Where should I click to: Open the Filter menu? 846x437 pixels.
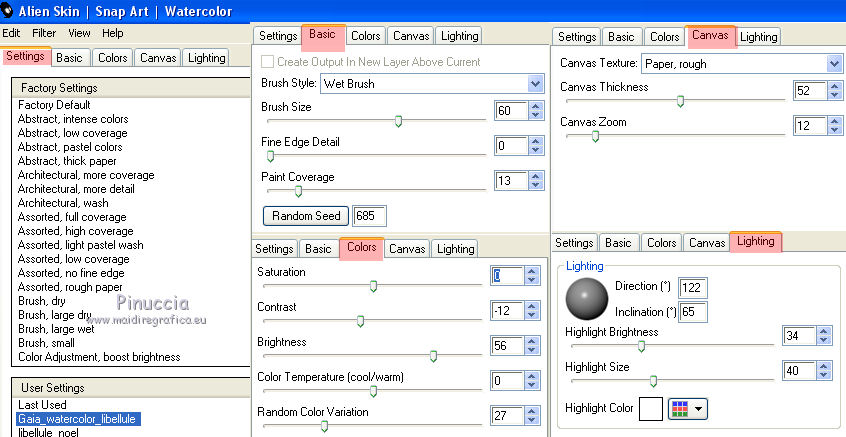(x=43, y=32)
